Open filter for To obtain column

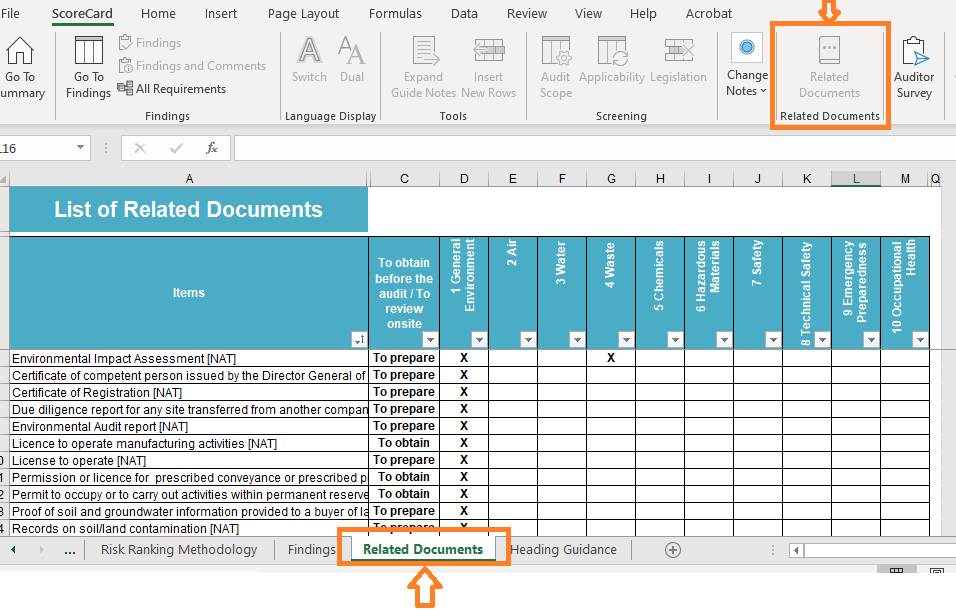click(x=430, y=340)
